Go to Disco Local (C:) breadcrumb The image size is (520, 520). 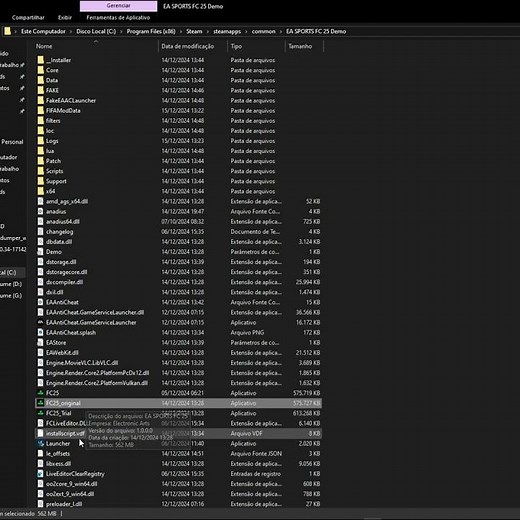(x=96, y=31)
